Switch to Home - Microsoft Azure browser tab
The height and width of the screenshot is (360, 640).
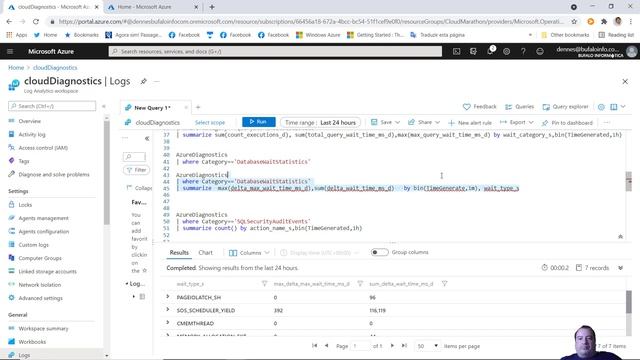(x=152, y=7)
